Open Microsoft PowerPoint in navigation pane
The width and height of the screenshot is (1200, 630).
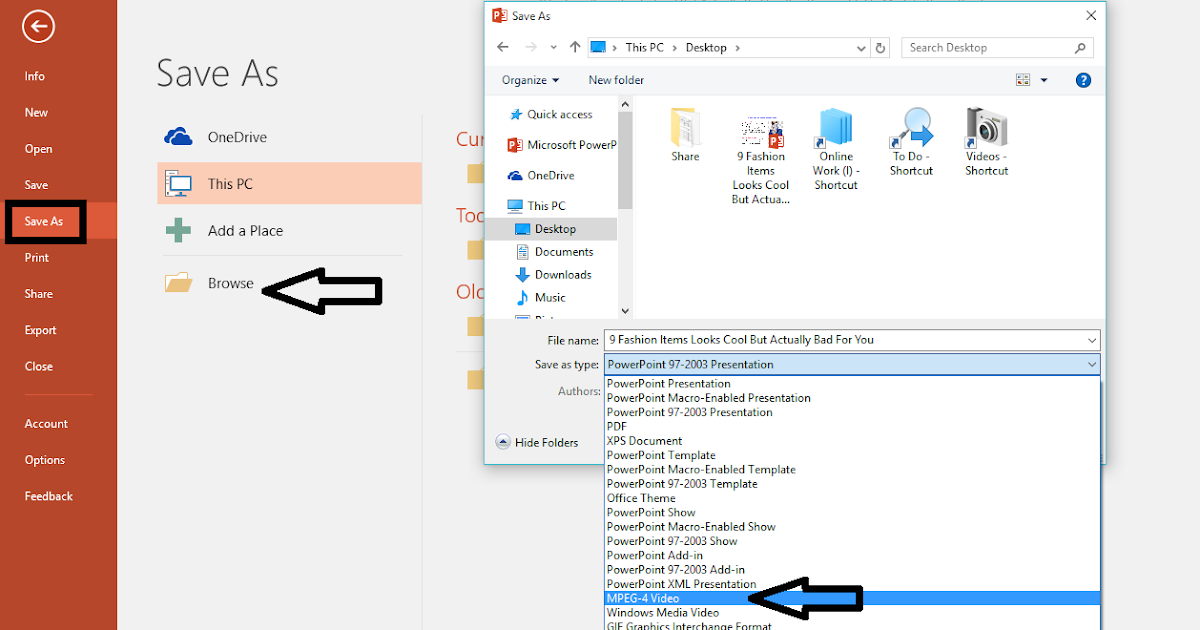tap(562, 145)
